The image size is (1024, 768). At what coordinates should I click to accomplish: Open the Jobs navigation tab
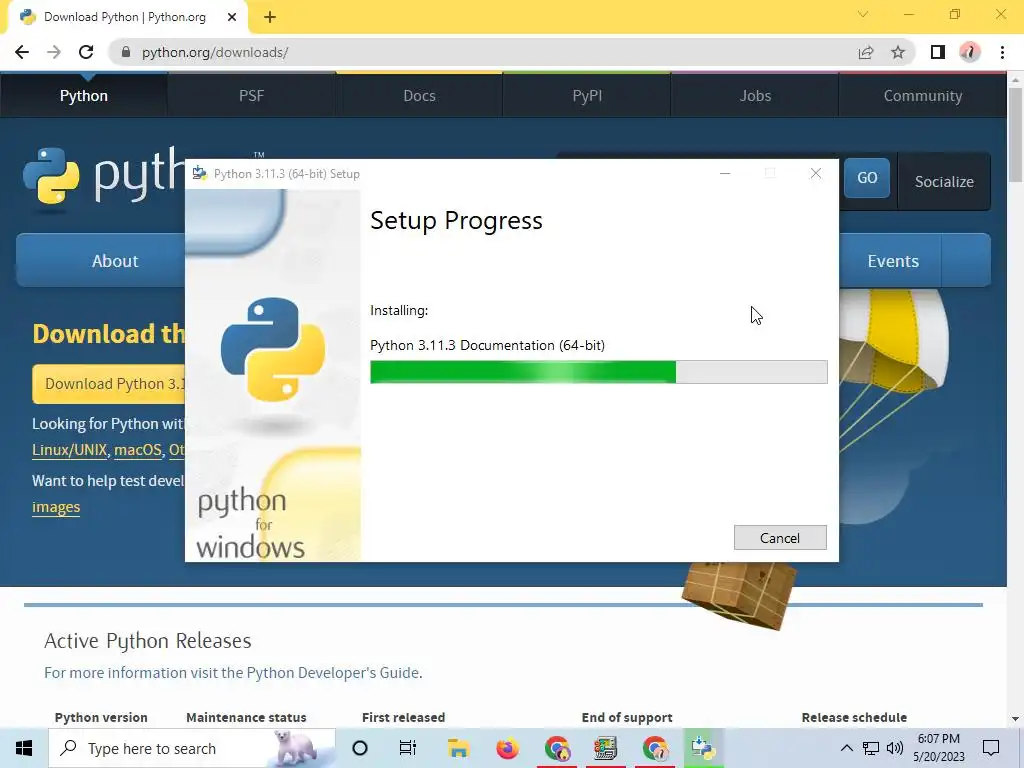pyautogui.click(x=755, y=95)
